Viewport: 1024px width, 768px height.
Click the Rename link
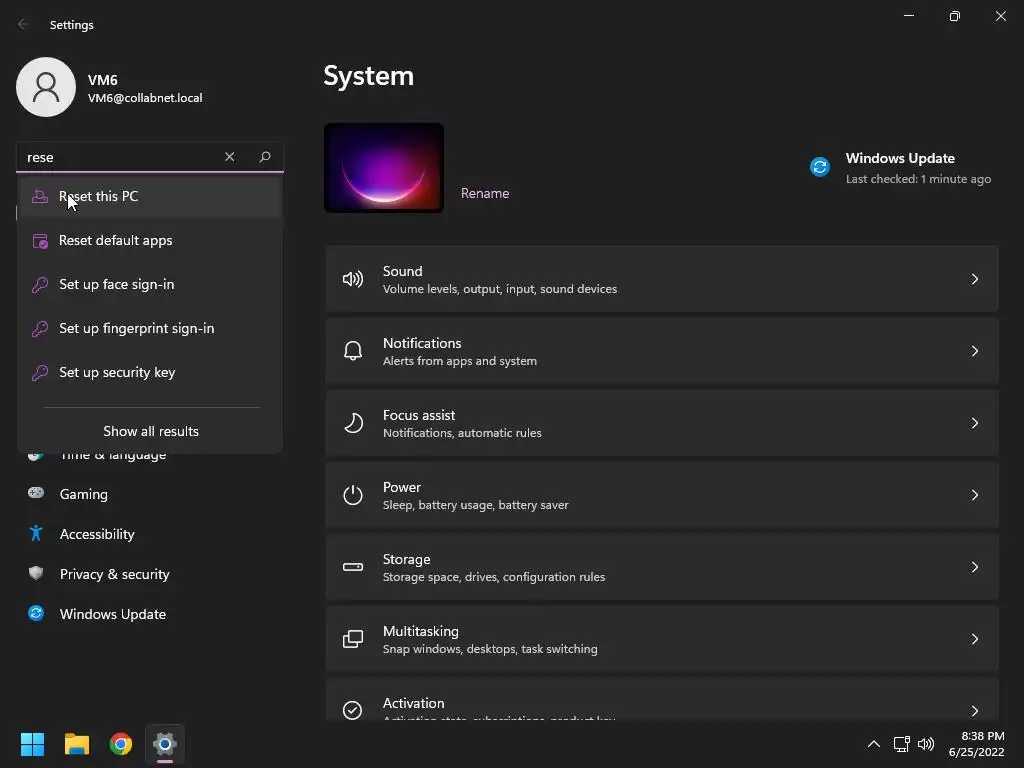pyautogui.click(x=485, y=193)
